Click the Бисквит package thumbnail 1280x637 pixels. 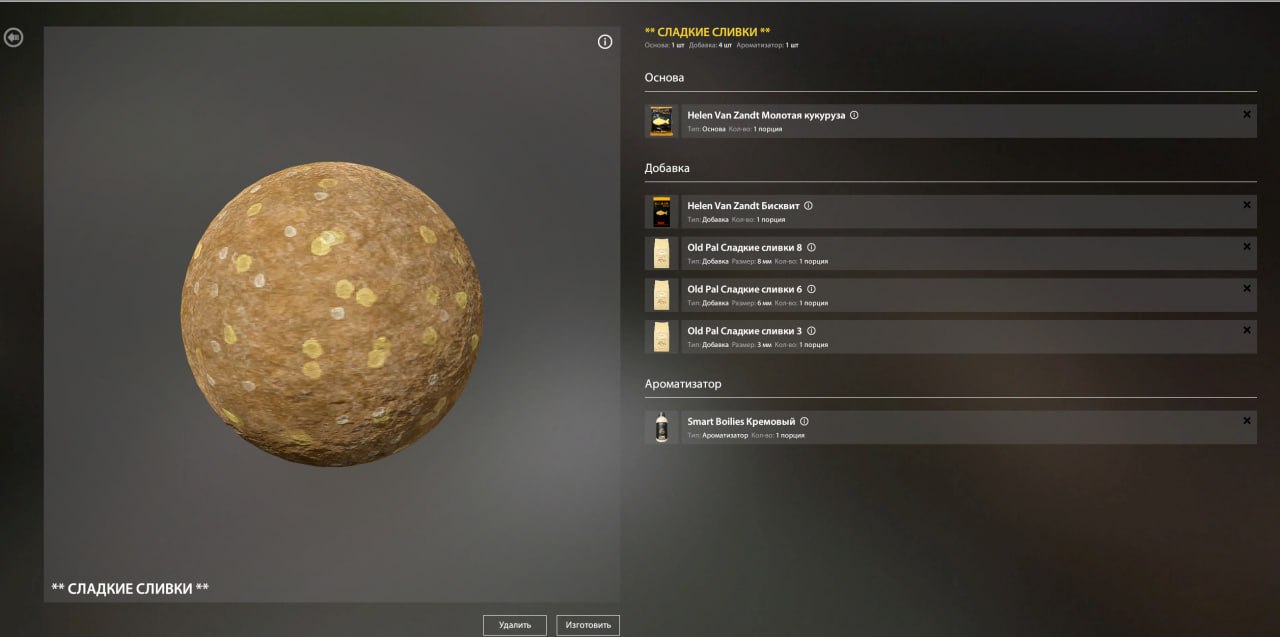[x=661, y=212]
